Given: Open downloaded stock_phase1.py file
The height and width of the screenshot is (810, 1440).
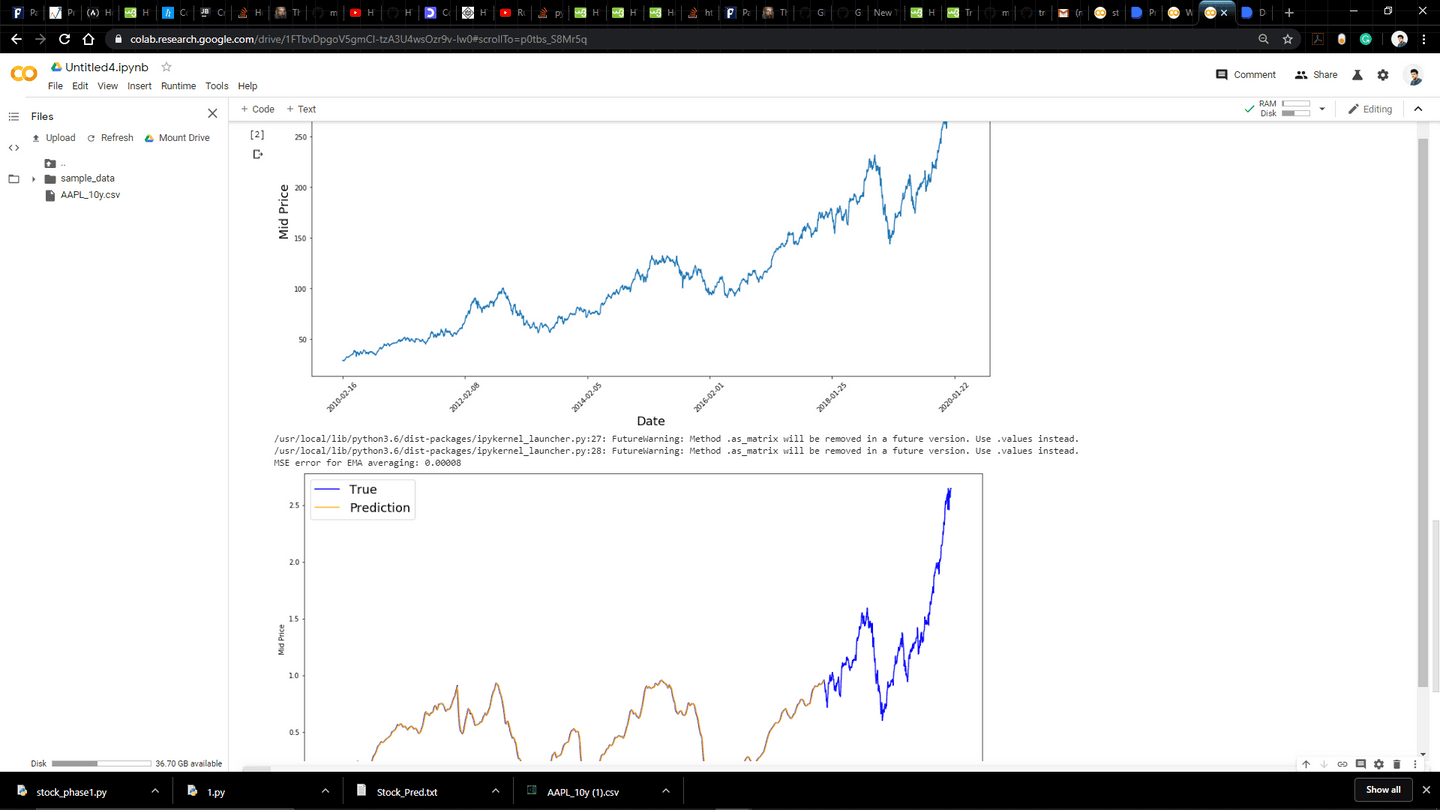Looking at the screenshot, I should [71, 792].
